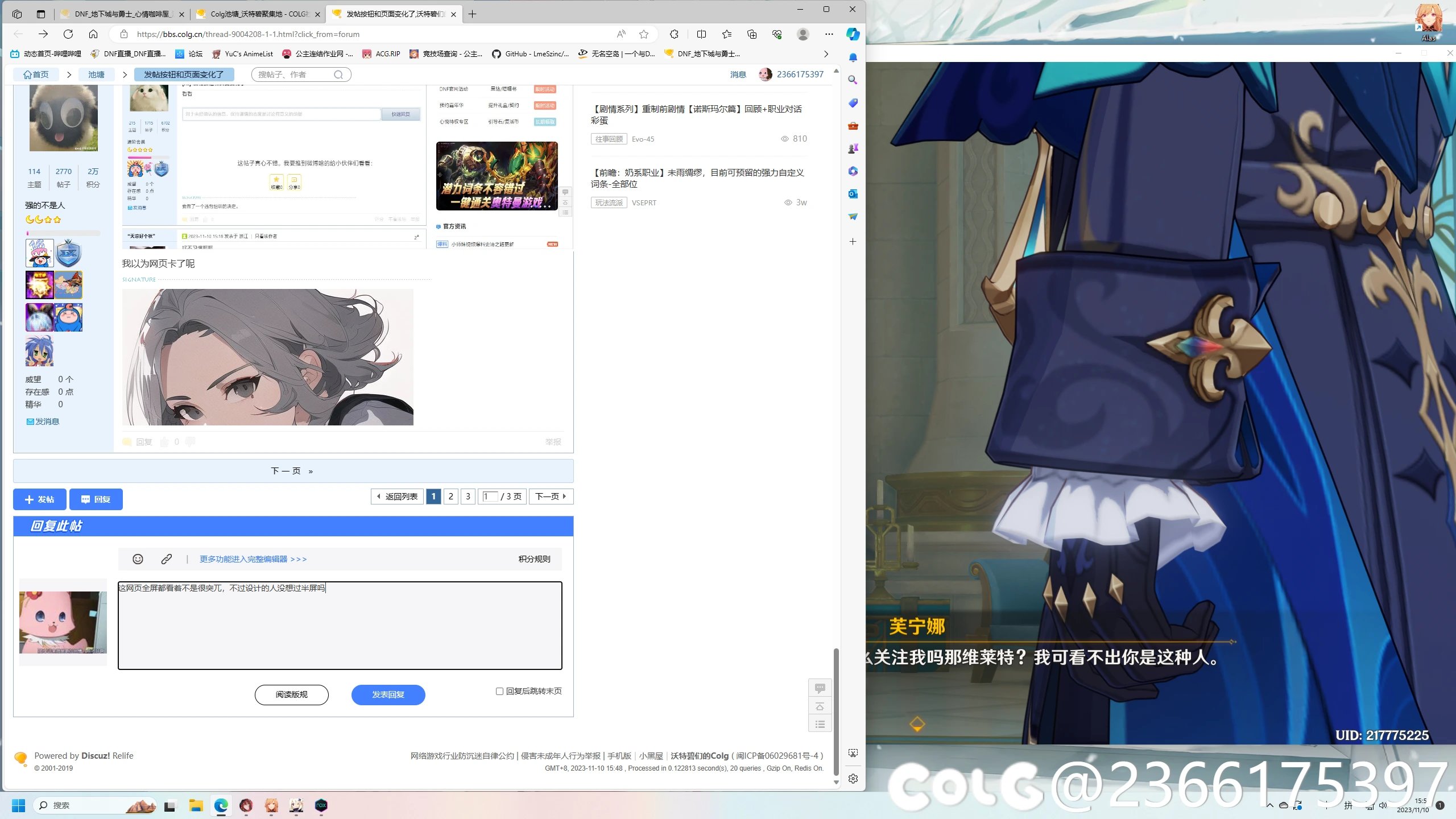
Task: Click the 发表回复 submit button
Action: (388, 694)
